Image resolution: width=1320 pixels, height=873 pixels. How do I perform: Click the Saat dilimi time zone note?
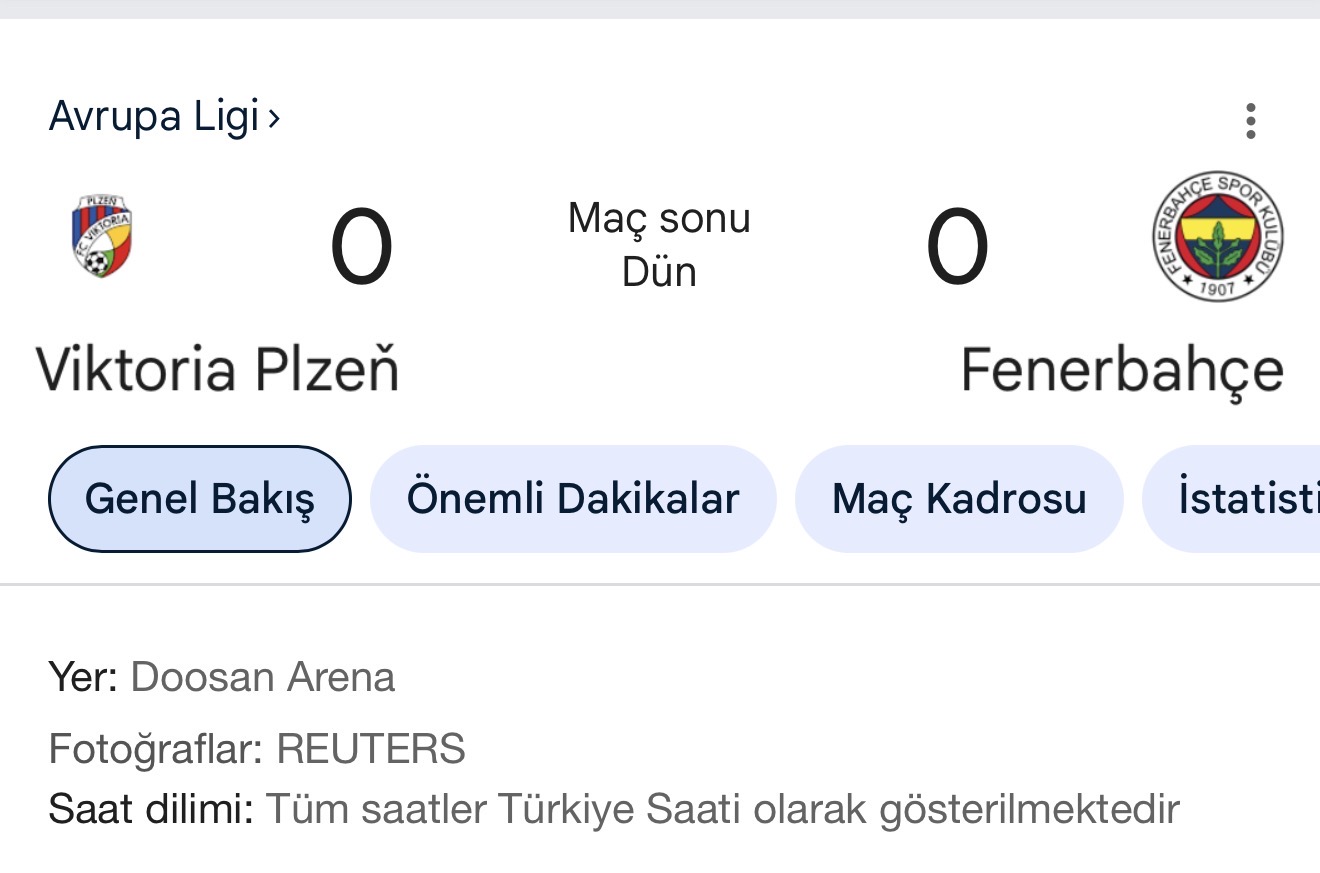pos(613,809)
